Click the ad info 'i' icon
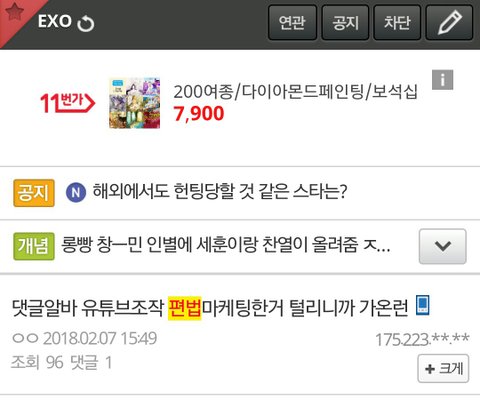This screenshot has width=480, height=400. coord(442,80)
